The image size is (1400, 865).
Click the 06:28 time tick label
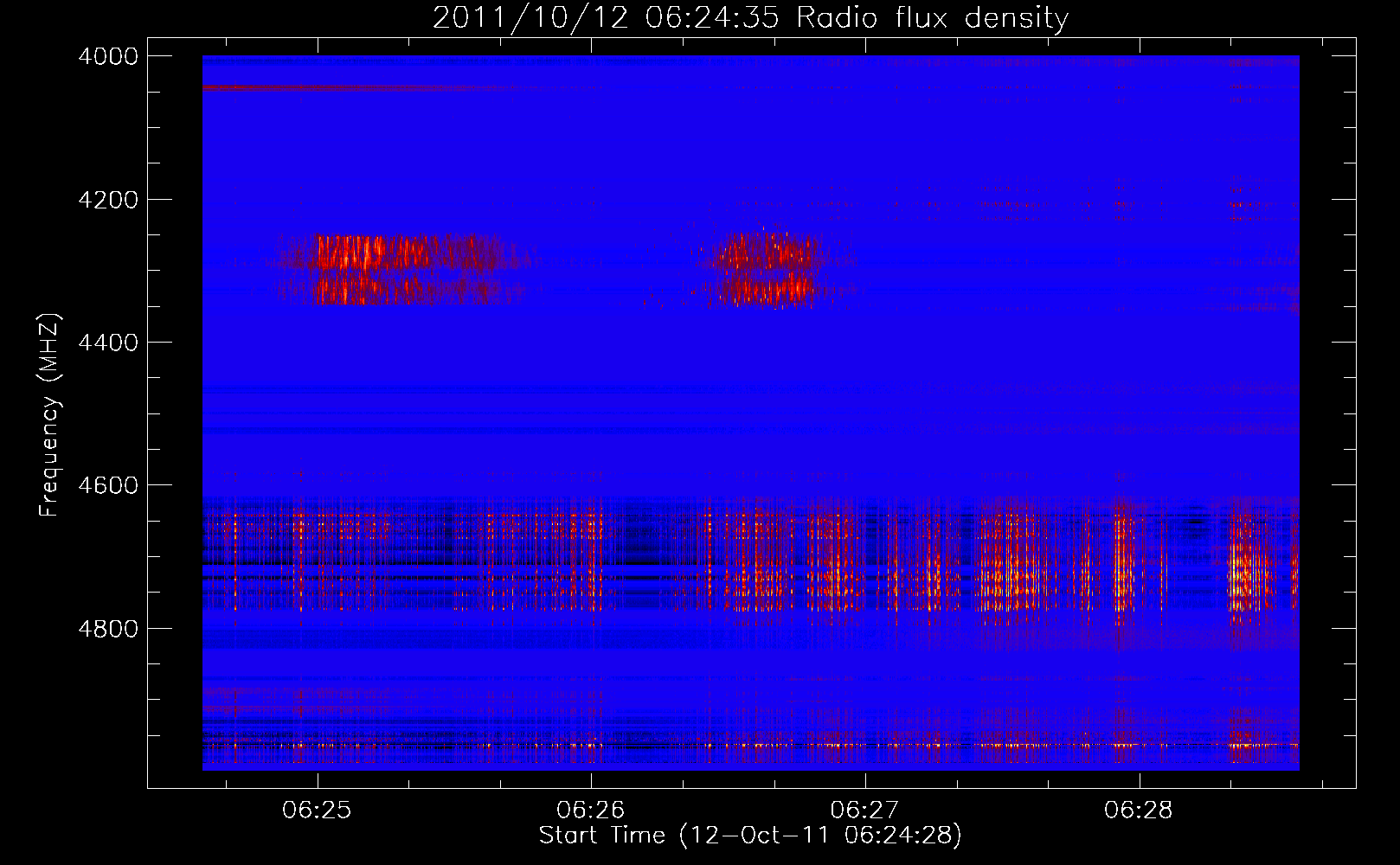click(1139, 811)
